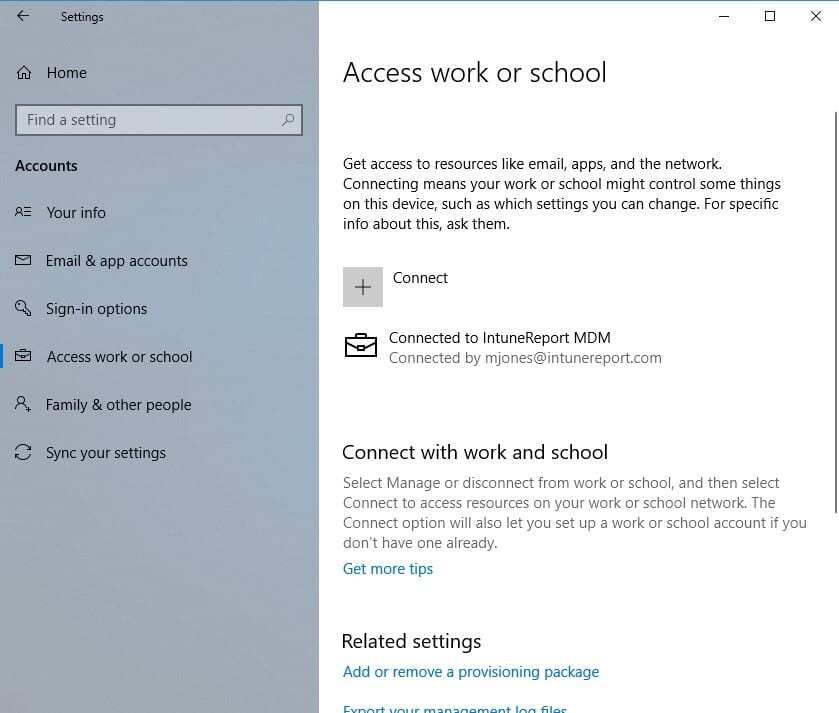Open Export your management log files
Viewport: 839px width, 713px height.
point(455,708)
